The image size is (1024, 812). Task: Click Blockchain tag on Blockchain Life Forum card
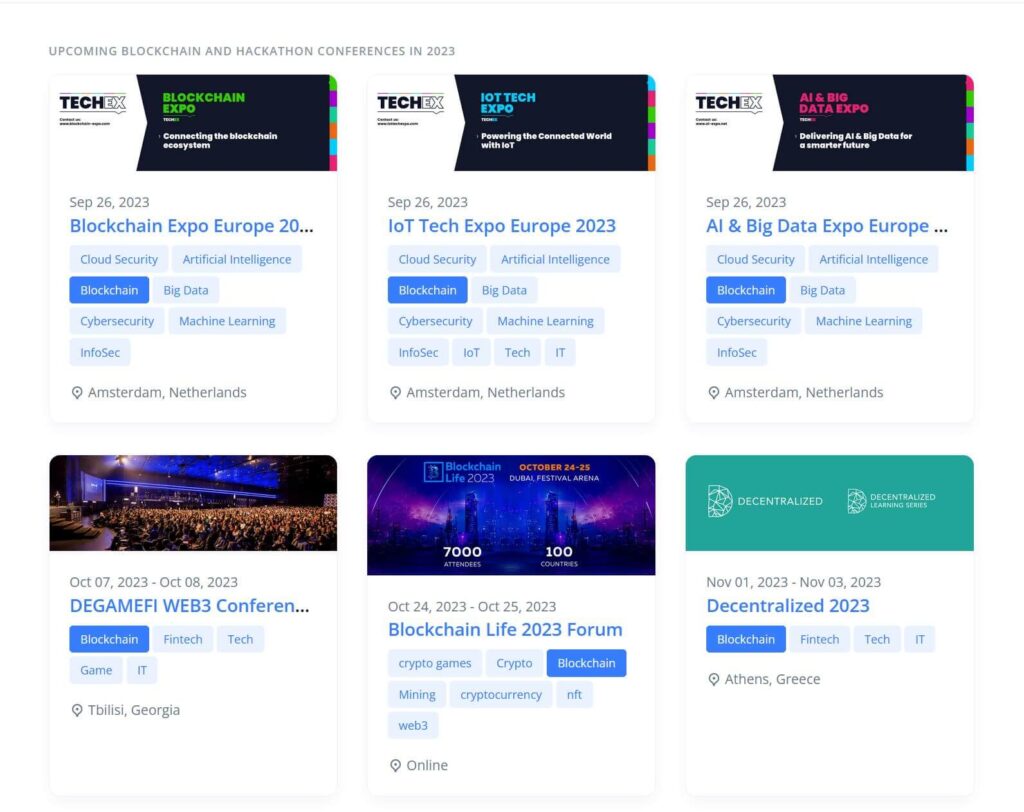(x=586, y=663)
